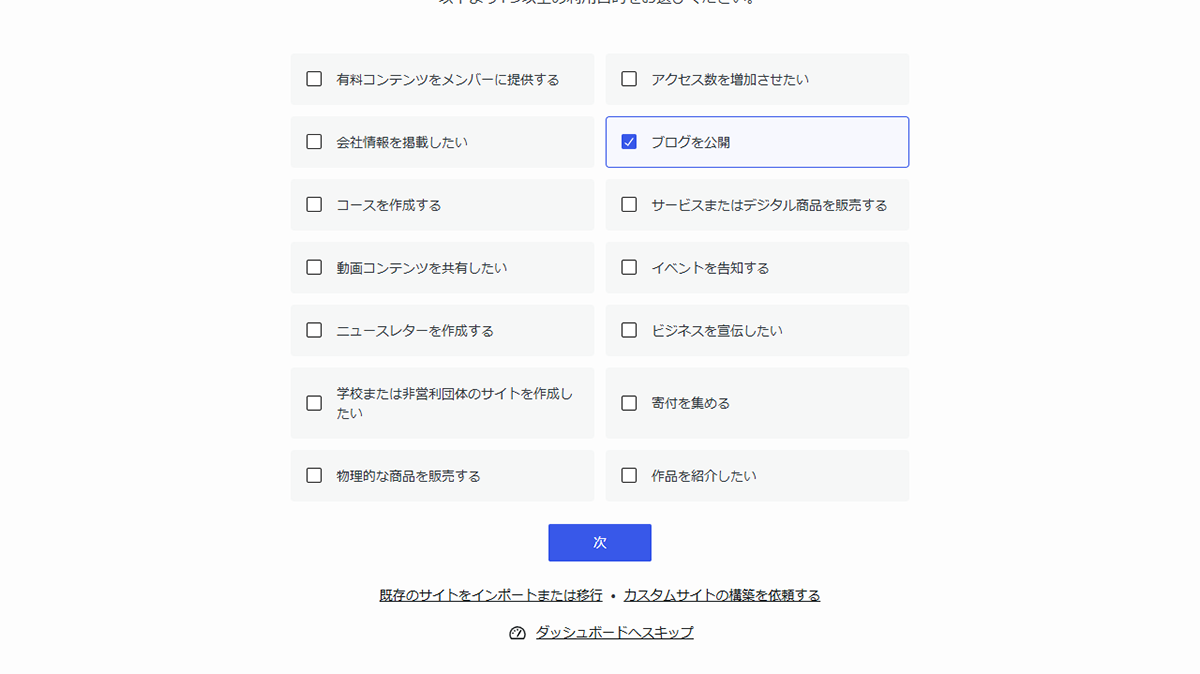Select the ニュースレターを作成する checkbox

click(x=314, y=330)
